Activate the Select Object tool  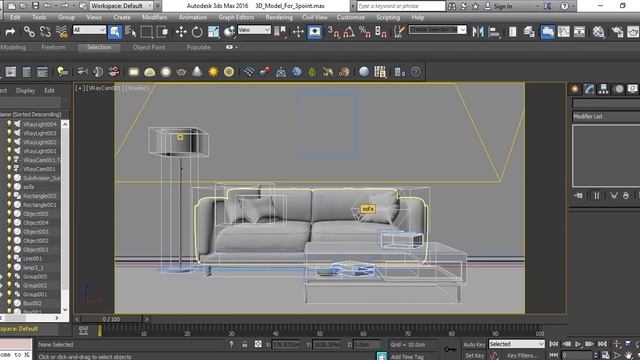tap(115, 31)
